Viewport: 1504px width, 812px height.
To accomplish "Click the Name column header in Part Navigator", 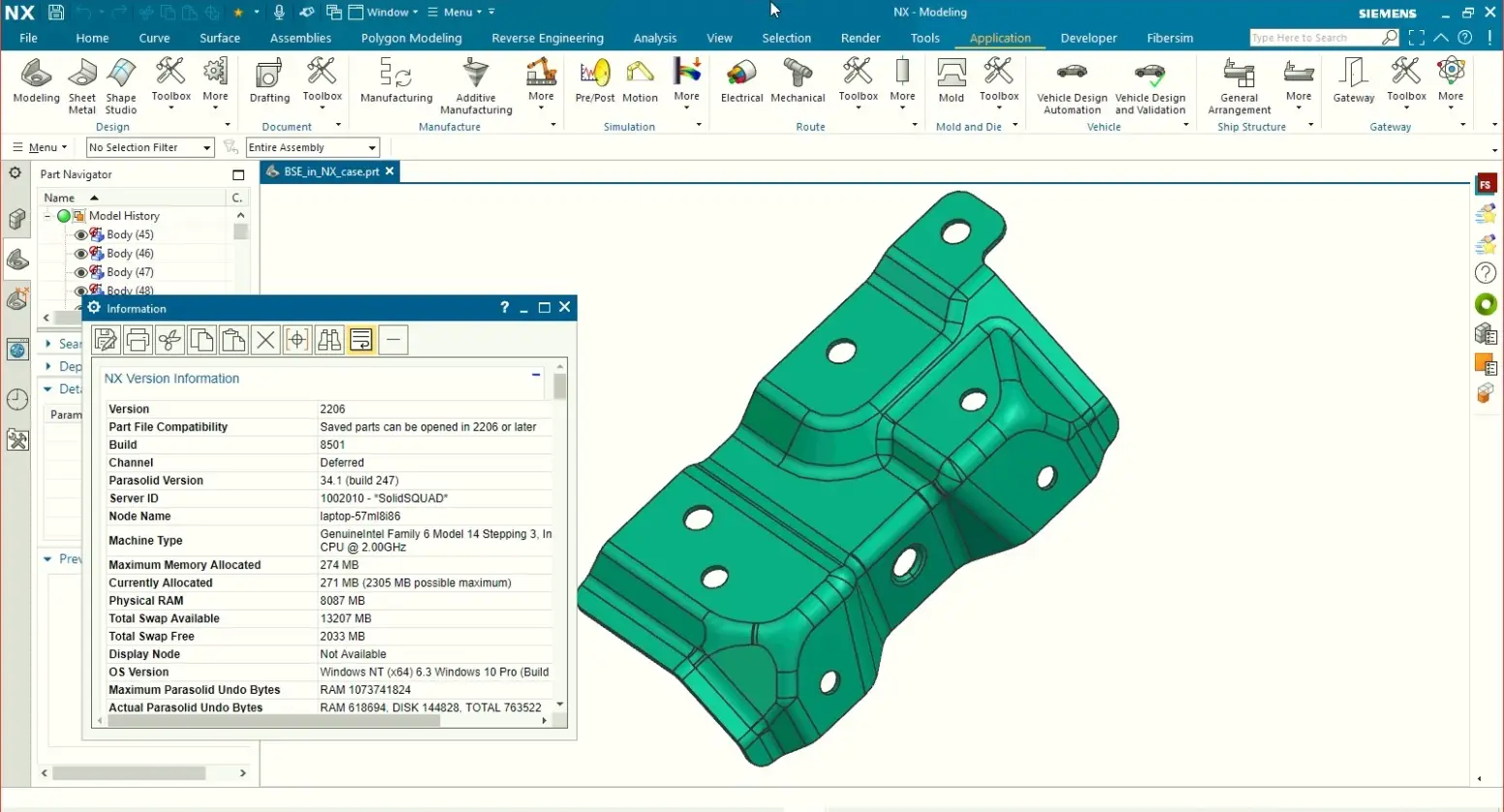I will tap(59, 198).
